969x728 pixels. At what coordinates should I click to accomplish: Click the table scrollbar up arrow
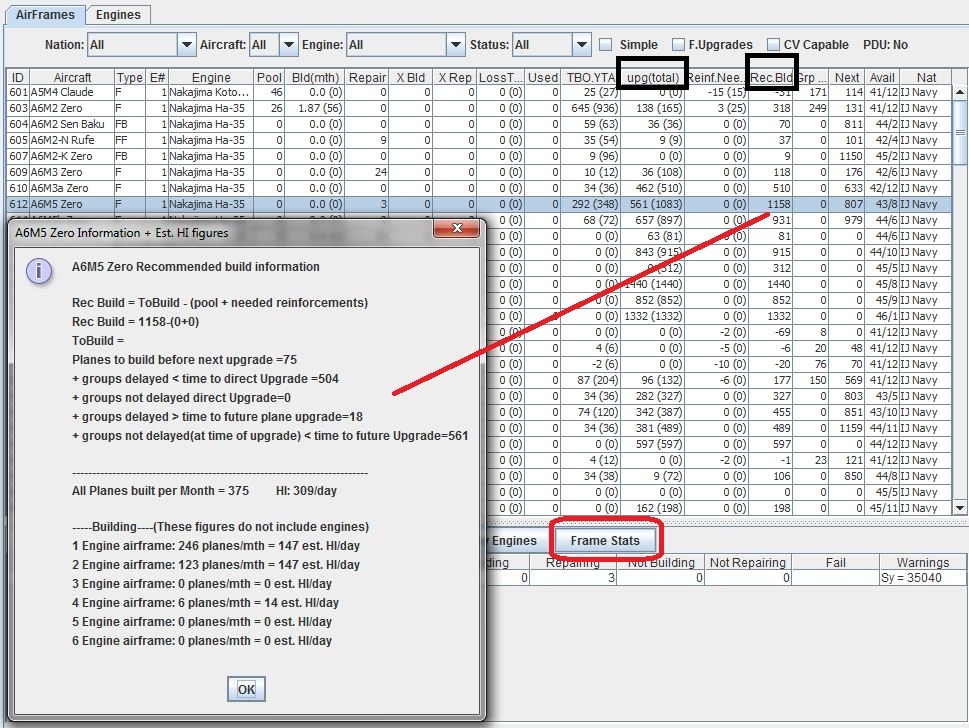pos(960,92)
